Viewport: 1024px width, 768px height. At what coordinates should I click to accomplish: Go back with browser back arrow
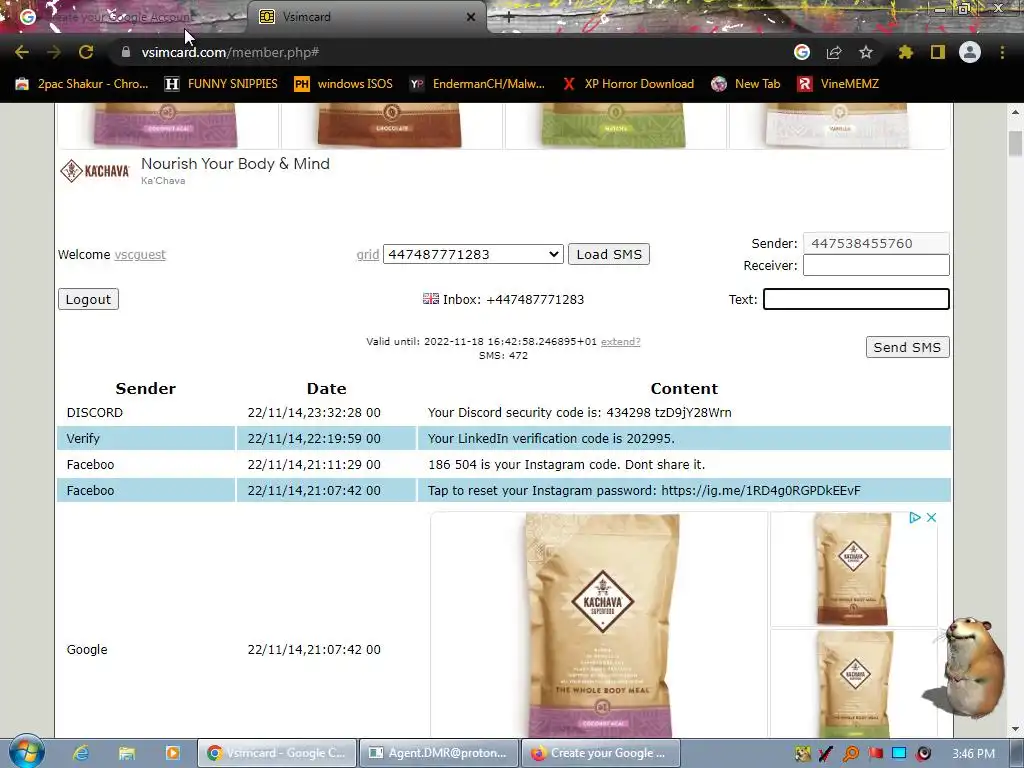22,52
